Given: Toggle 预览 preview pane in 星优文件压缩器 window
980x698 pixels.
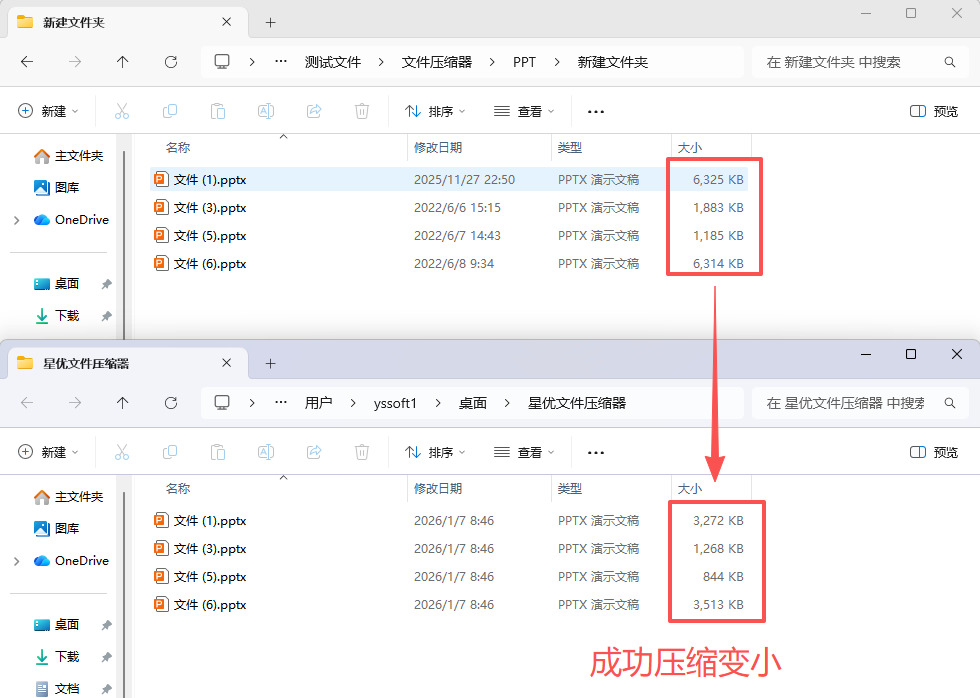Looking at the screenshot, I should coord(934,452).
